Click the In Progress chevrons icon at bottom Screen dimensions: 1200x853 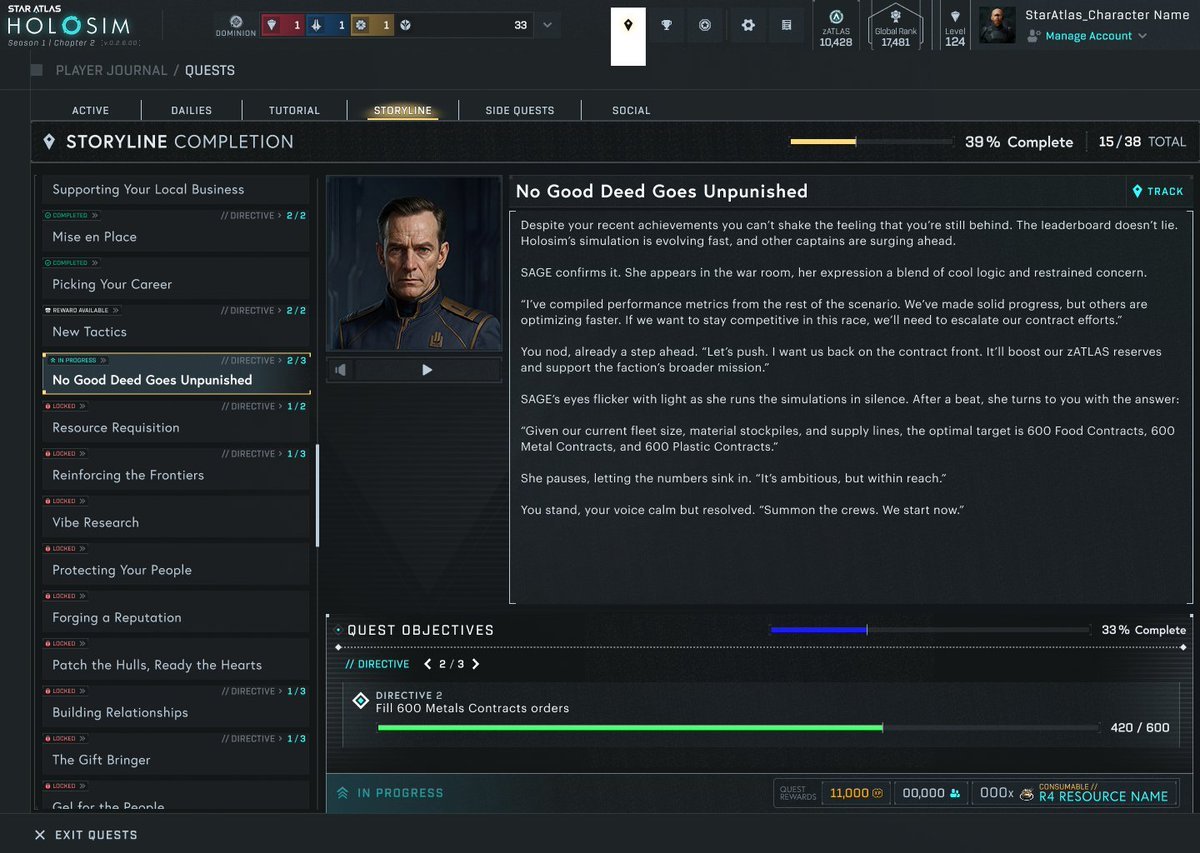pos(342,793)
